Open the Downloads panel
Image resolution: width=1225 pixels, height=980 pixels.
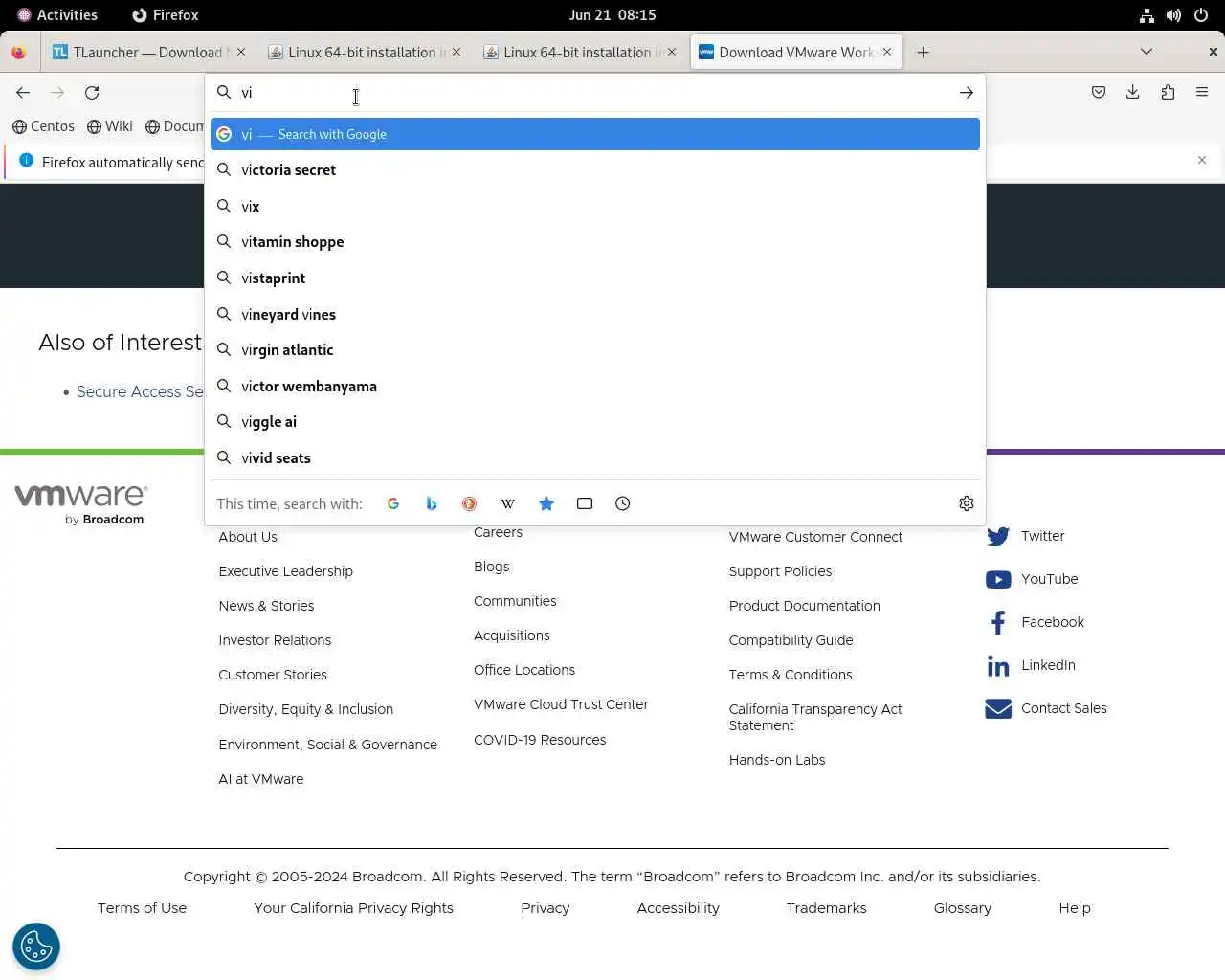coord(1133,92)
